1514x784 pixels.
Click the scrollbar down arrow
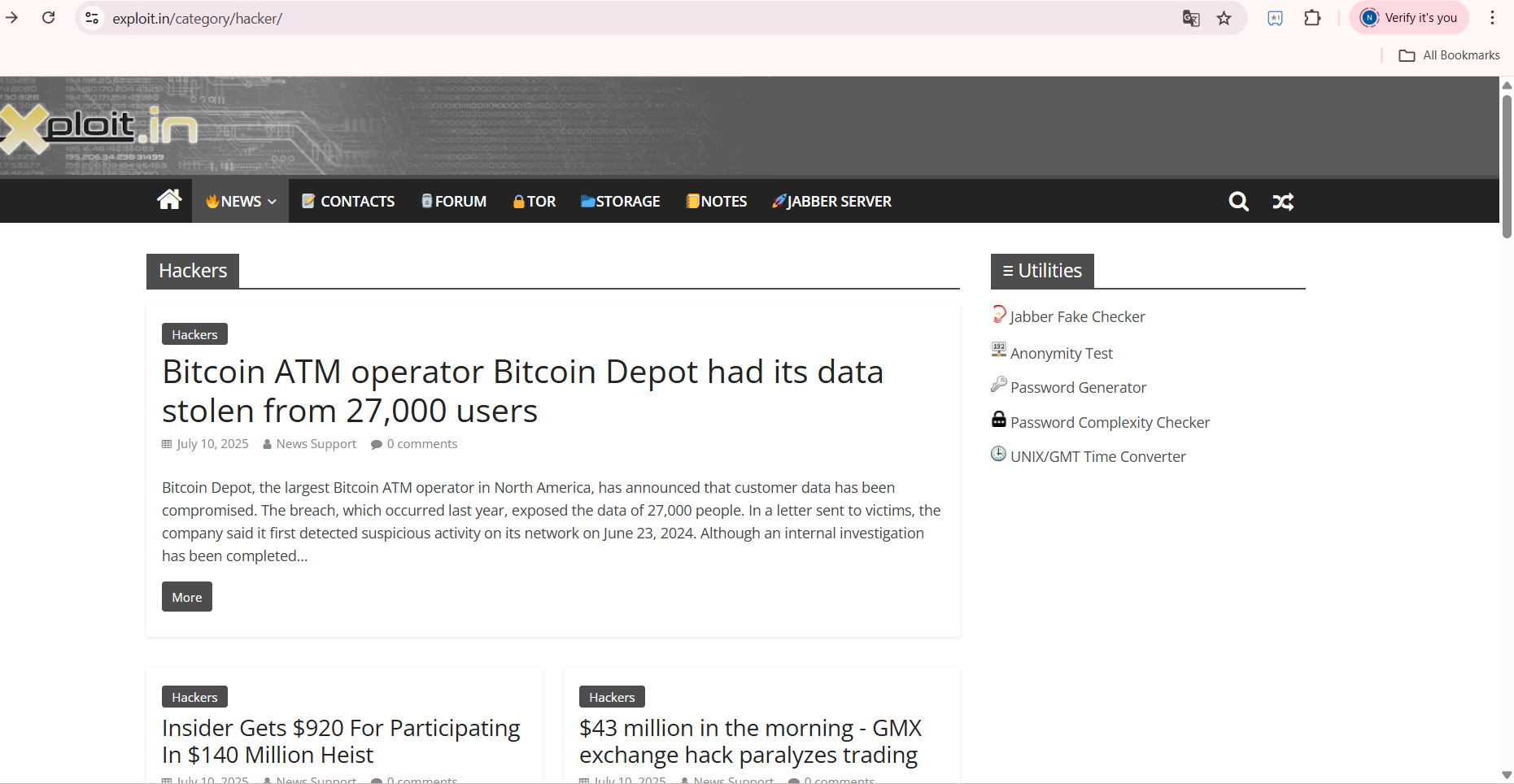click(x=1507, y=775)
